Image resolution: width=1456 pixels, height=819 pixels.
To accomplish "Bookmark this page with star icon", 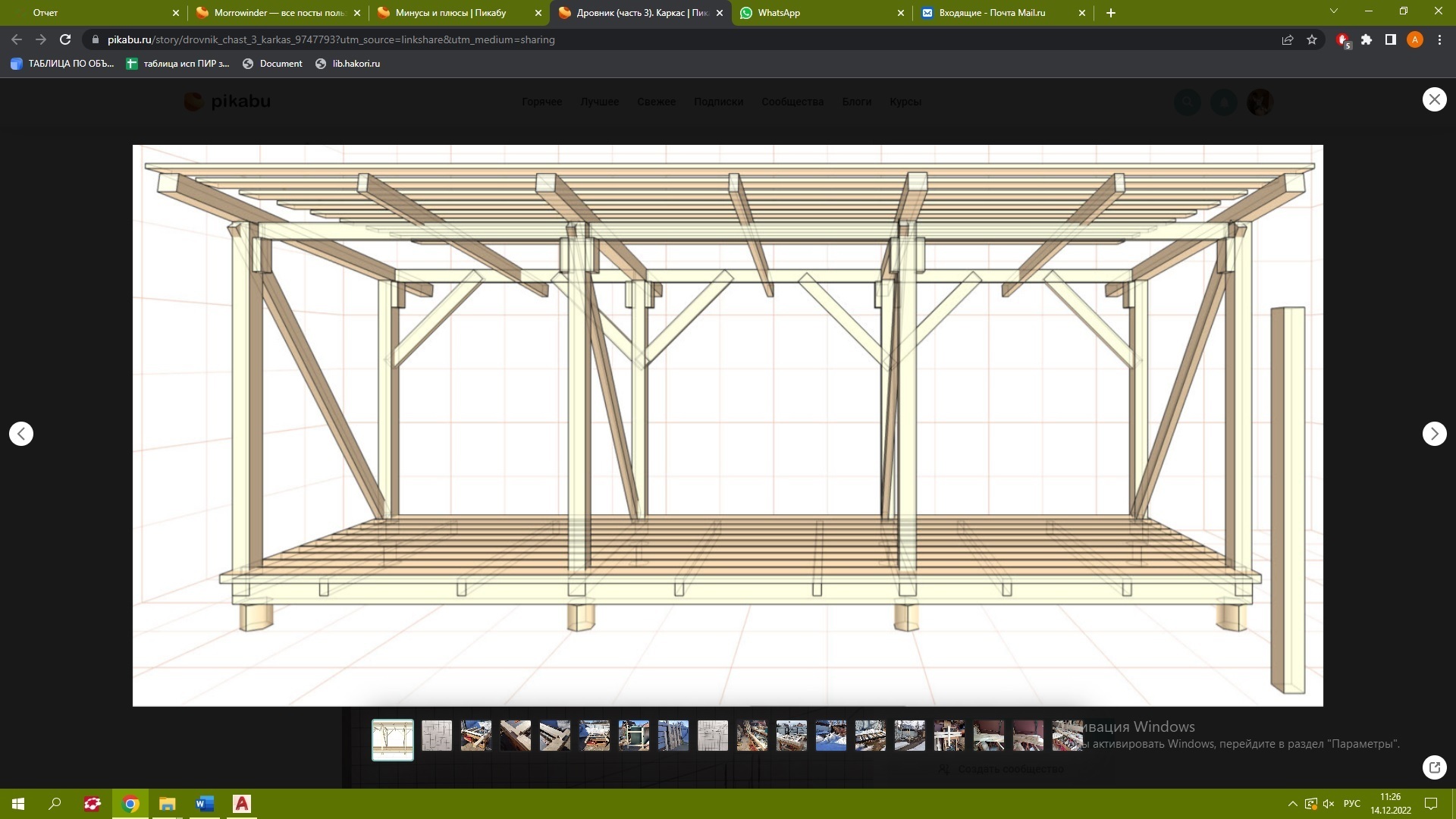I will 1312,39.
